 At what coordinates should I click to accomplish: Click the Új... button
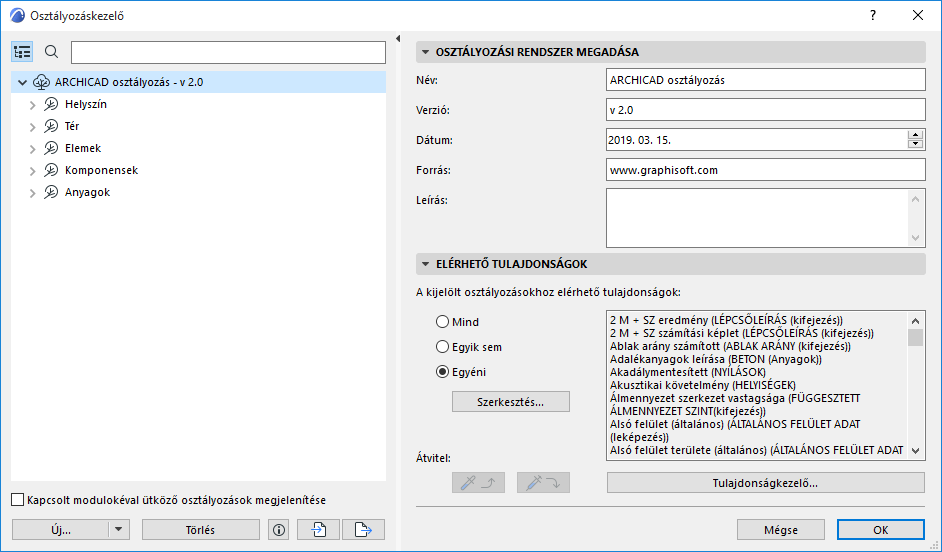tap(61, 530)
